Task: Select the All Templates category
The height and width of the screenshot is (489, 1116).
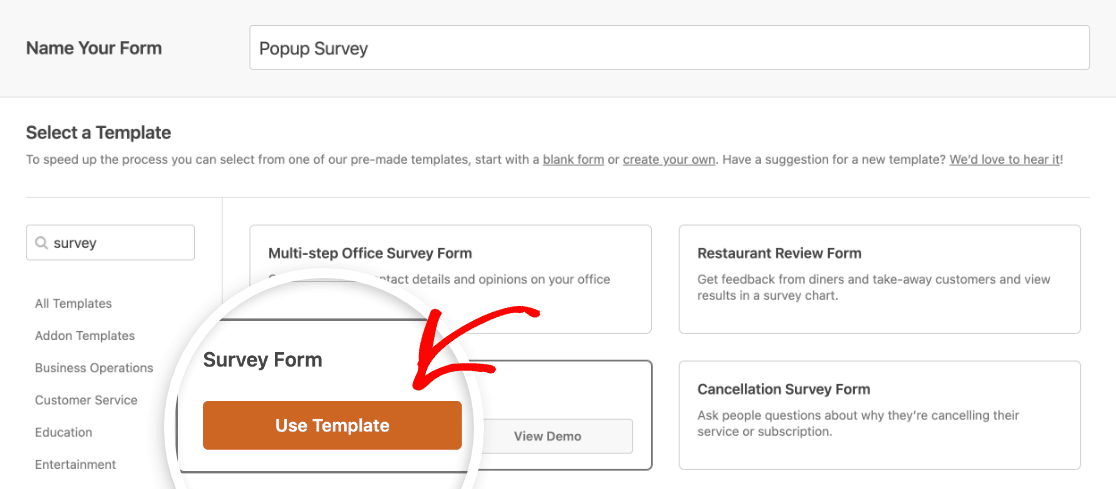Action: (x=73, y=303)
